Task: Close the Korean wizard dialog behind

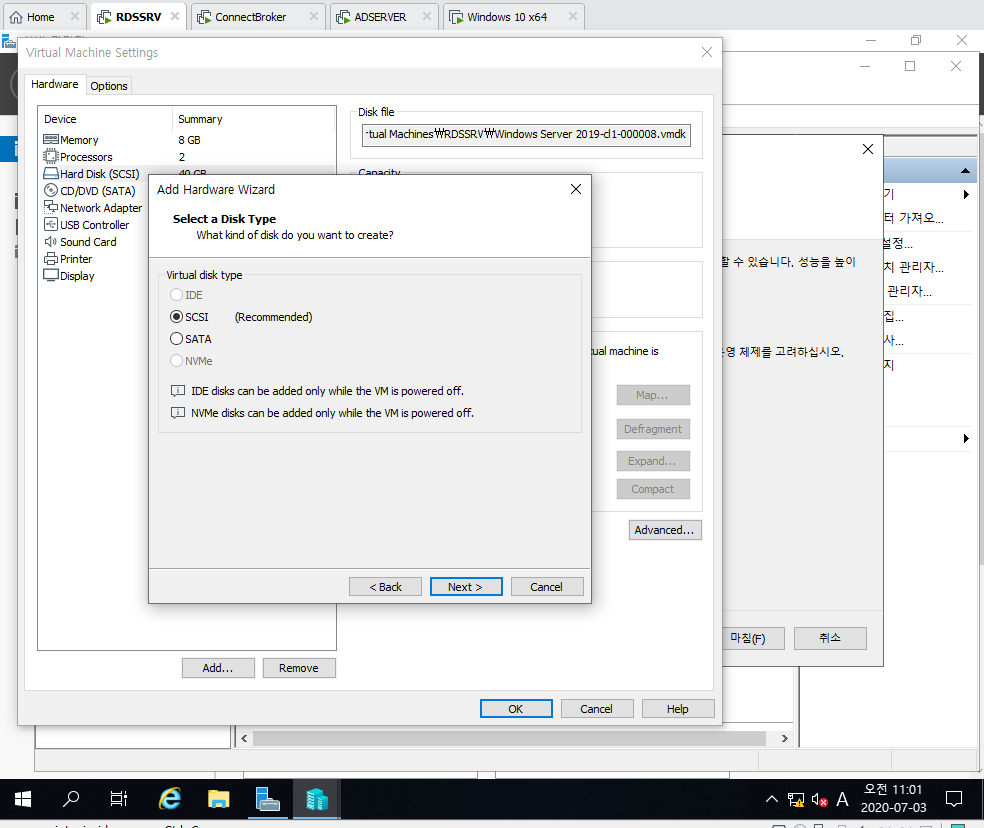Action: point(867,149)
